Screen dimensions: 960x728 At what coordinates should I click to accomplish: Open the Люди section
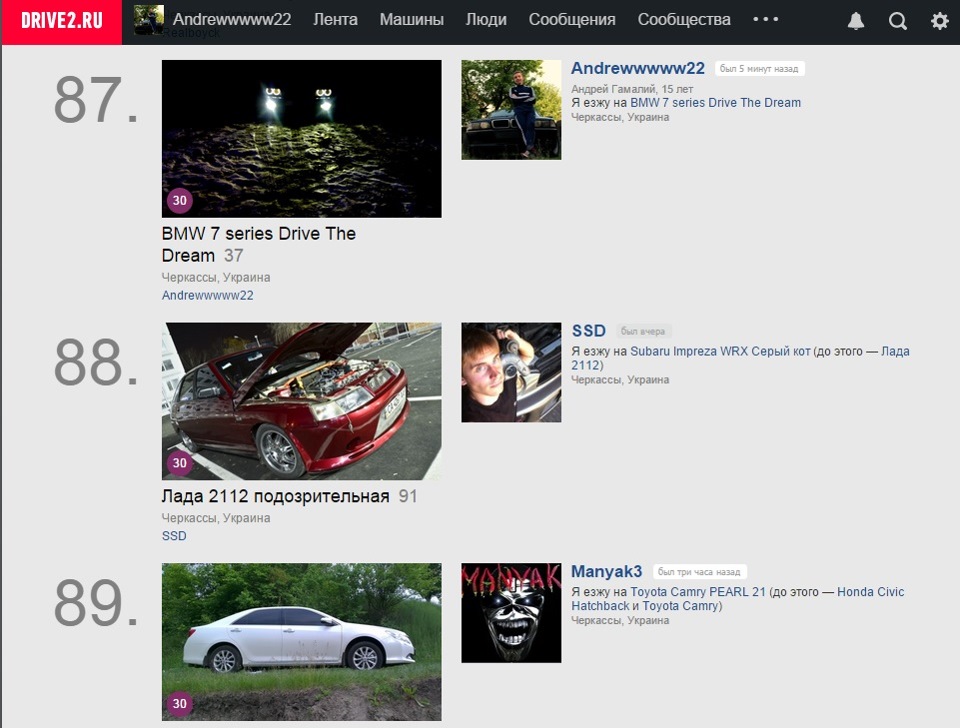pyautogui.click(x=486, y=20)
